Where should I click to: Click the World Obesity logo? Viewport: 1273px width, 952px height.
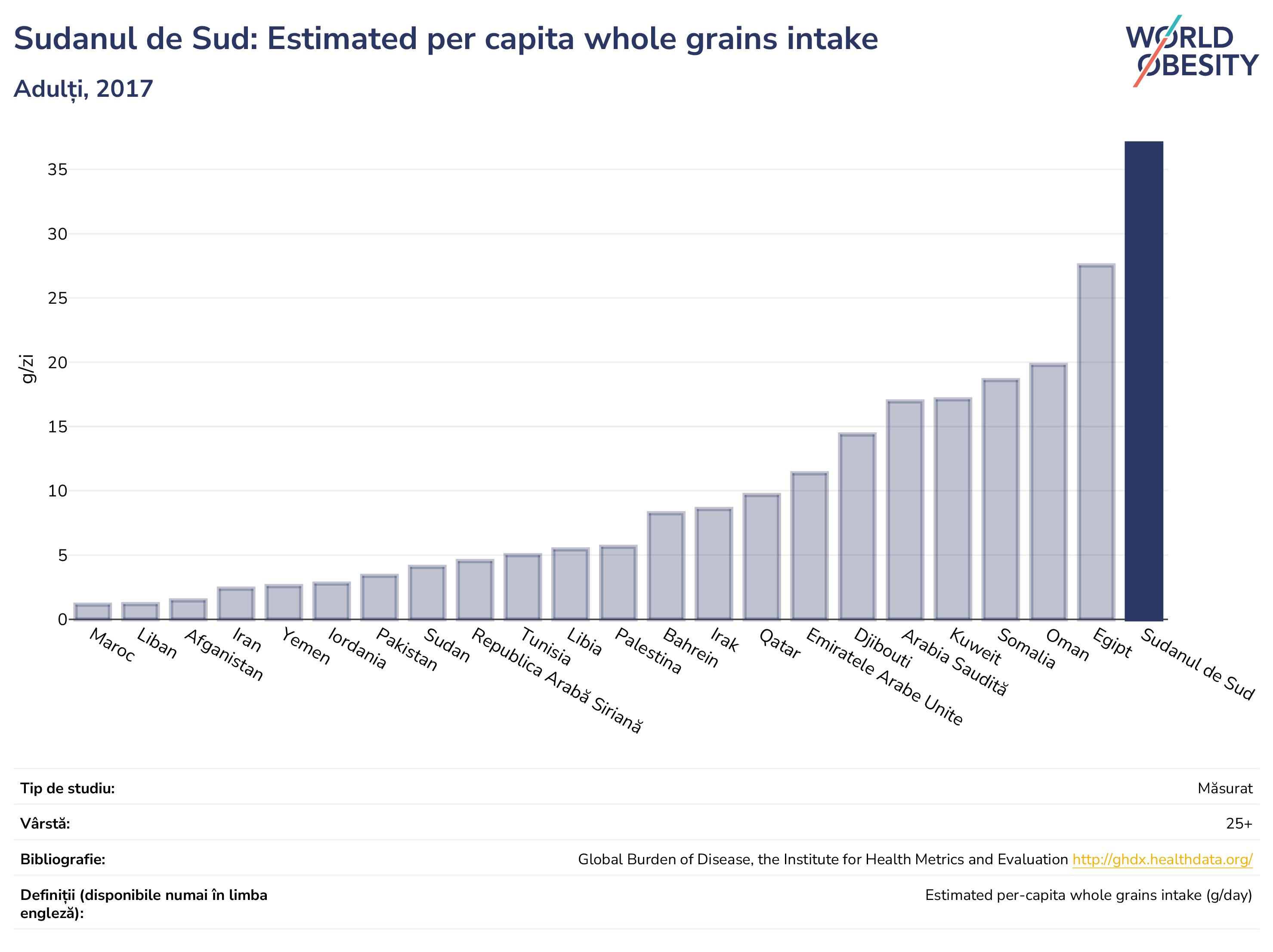[x=1192, y=51]
